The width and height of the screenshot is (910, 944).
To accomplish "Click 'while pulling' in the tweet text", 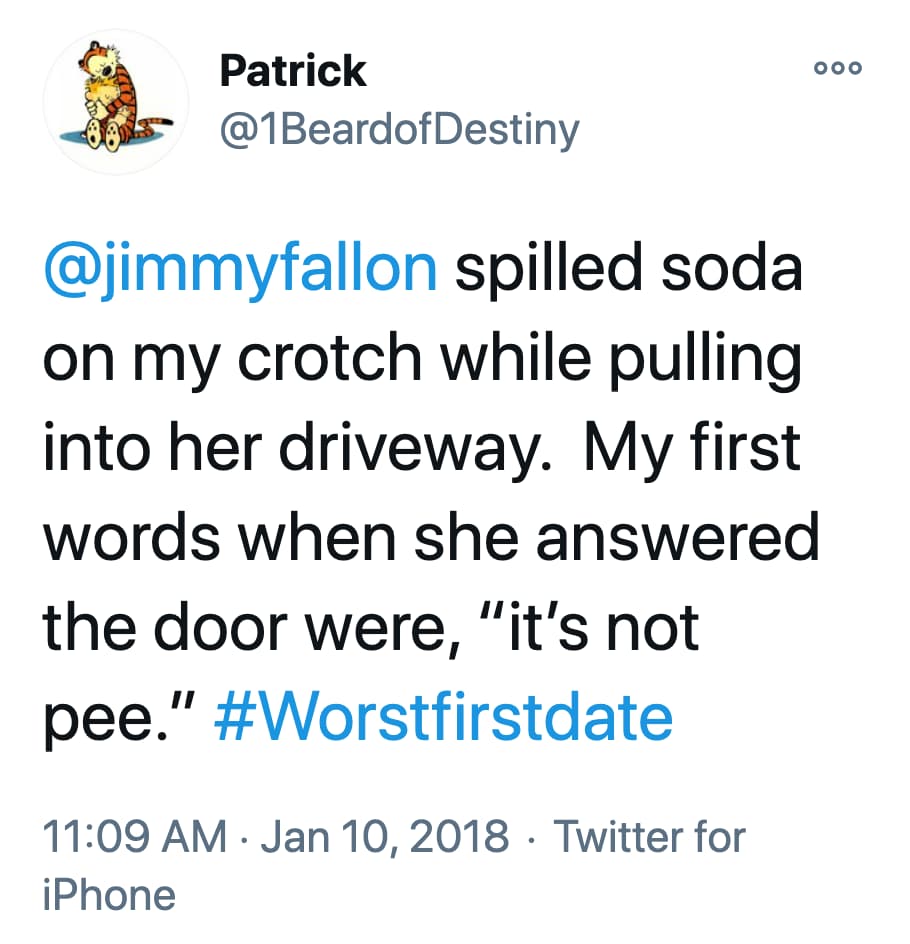I will (x=621, y=360).
